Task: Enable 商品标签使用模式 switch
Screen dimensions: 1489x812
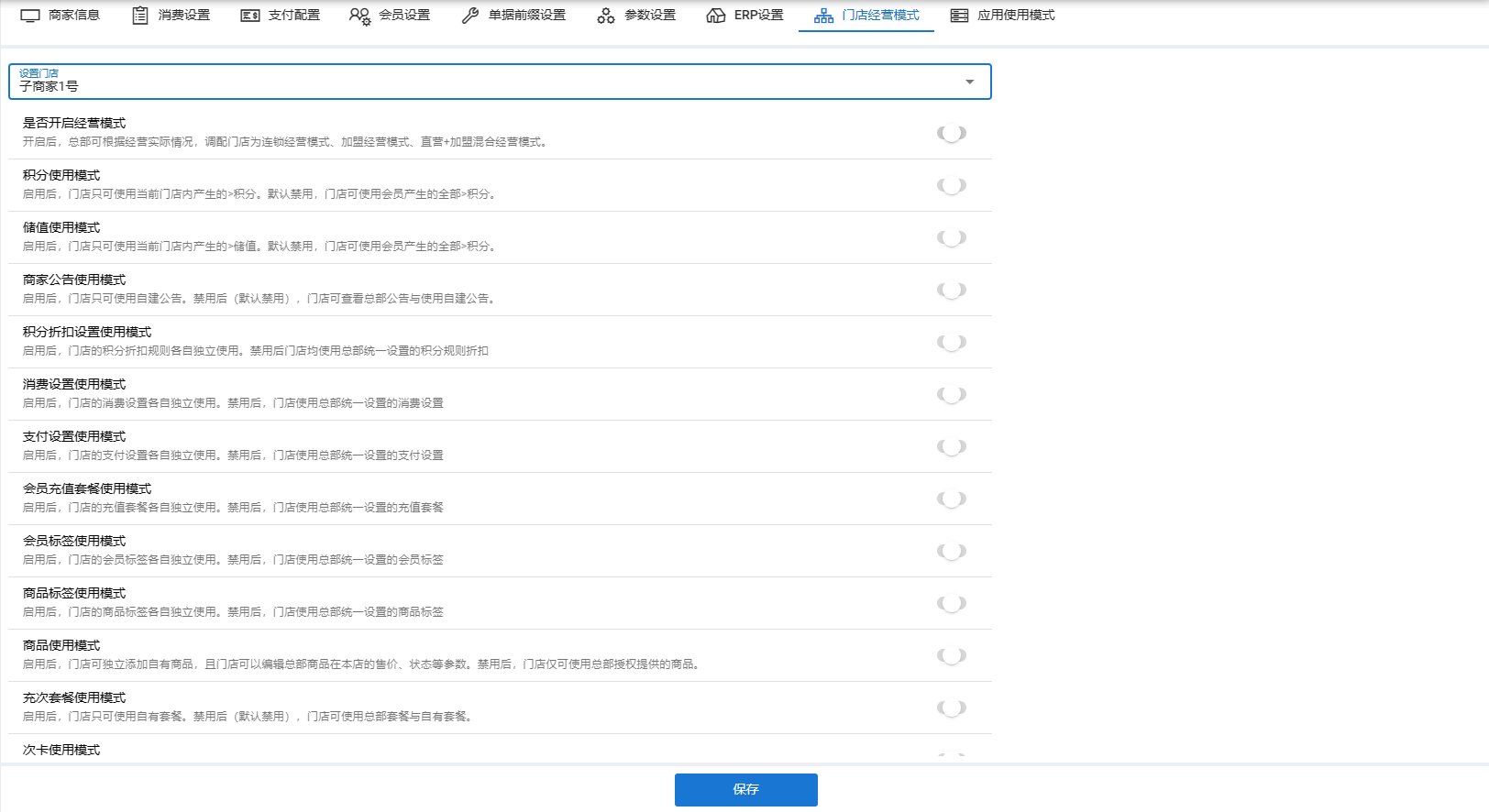Action: point(952,603)
